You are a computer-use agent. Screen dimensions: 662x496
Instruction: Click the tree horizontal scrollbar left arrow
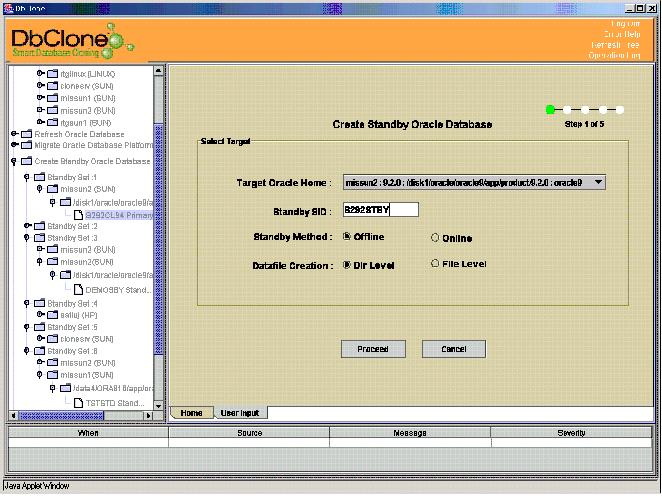click(14, 416)
